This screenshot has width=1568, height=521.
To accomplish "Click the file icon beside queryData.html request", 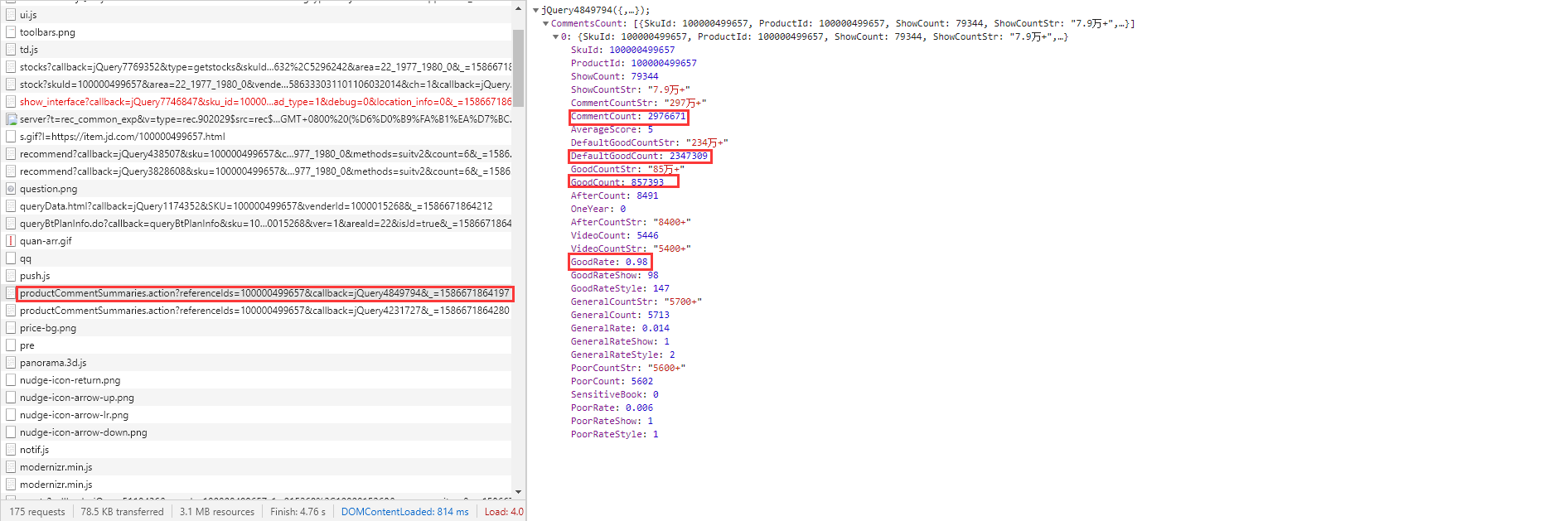I will click(x=11, y=206).
